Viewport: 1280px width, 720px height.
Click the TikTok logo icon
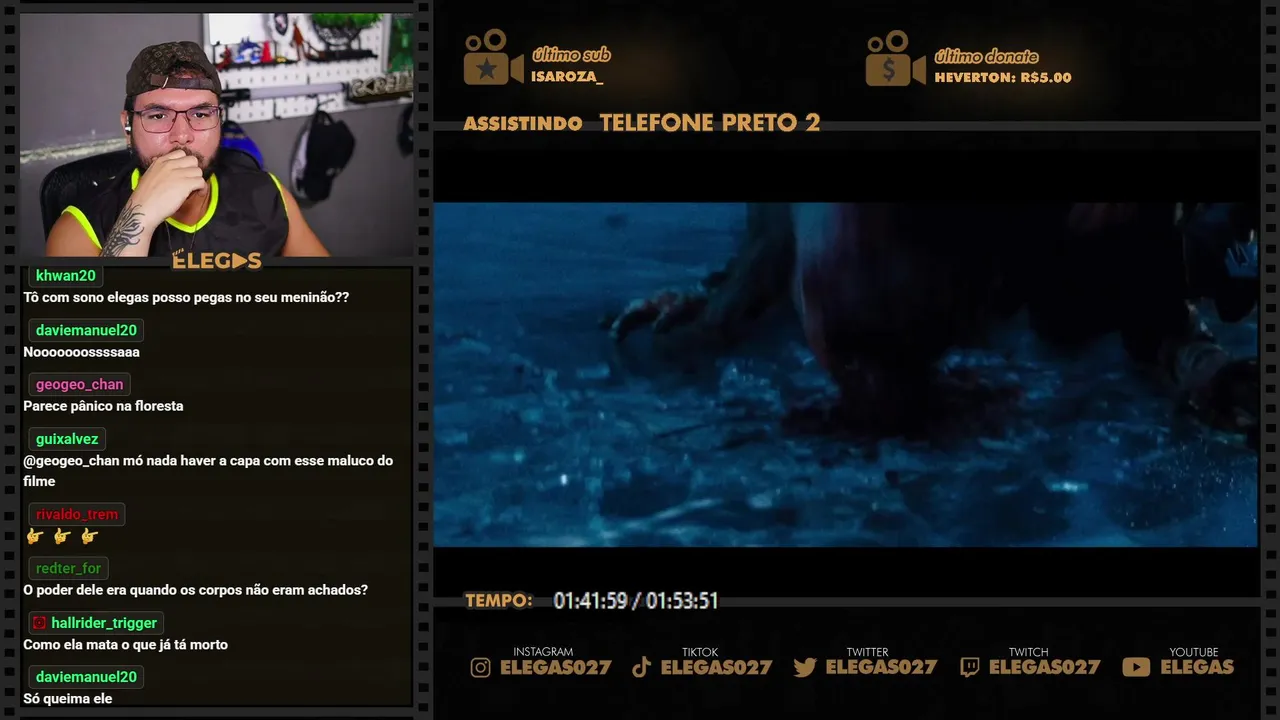pos(642,667)
